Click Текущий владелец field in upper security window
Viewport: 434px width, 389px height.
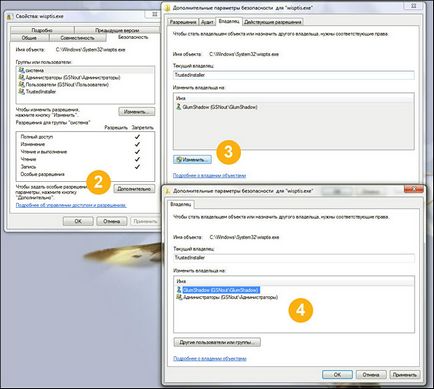[294, 75]
